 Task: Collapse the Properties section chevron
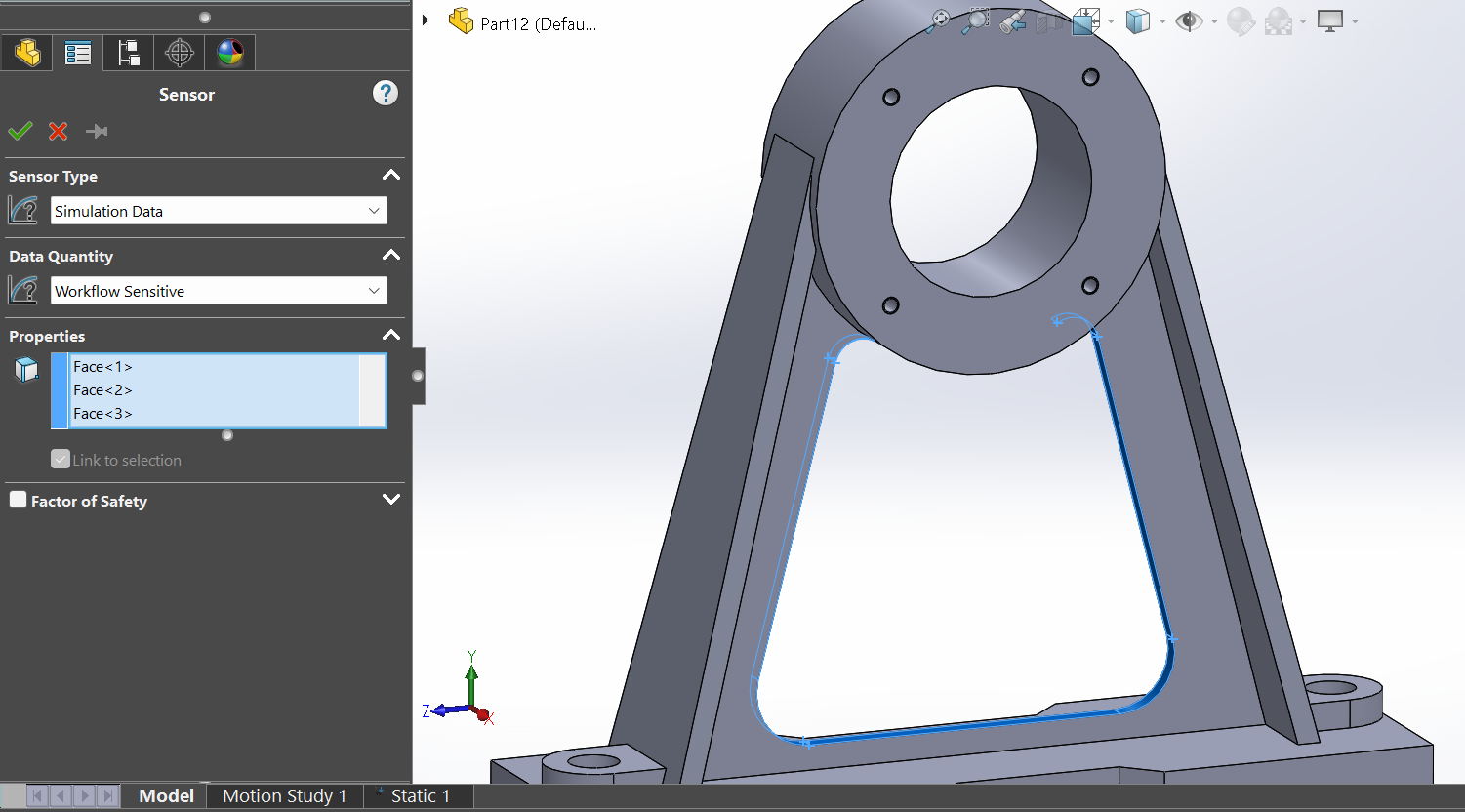coord(391,335)
